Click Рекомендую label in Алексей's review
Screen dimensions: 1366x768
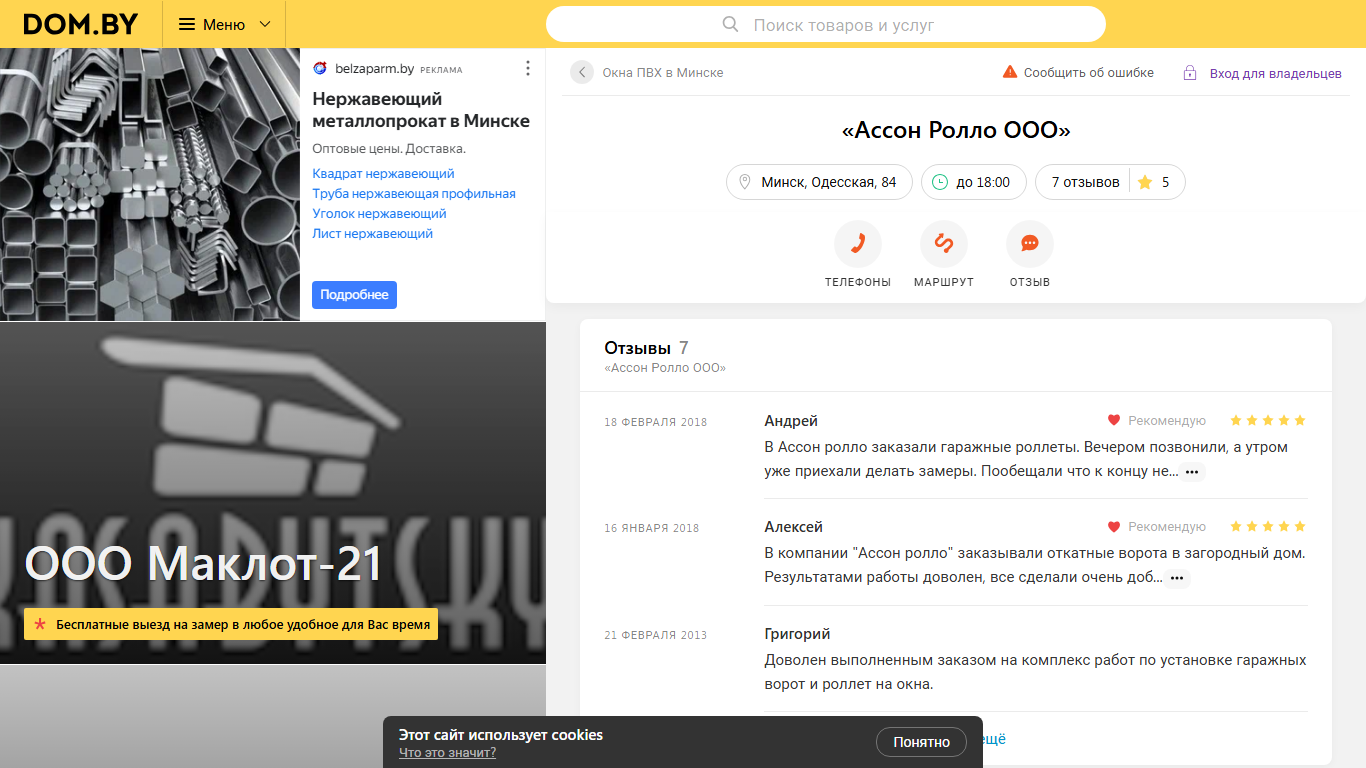click(x=1167, y=527)
